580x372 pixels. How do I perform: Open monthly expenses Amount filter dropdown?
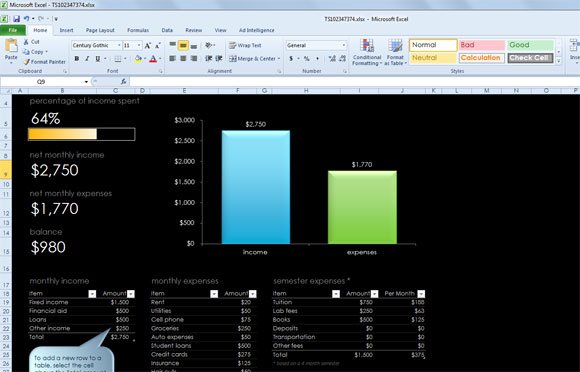(x=253, y=294)
